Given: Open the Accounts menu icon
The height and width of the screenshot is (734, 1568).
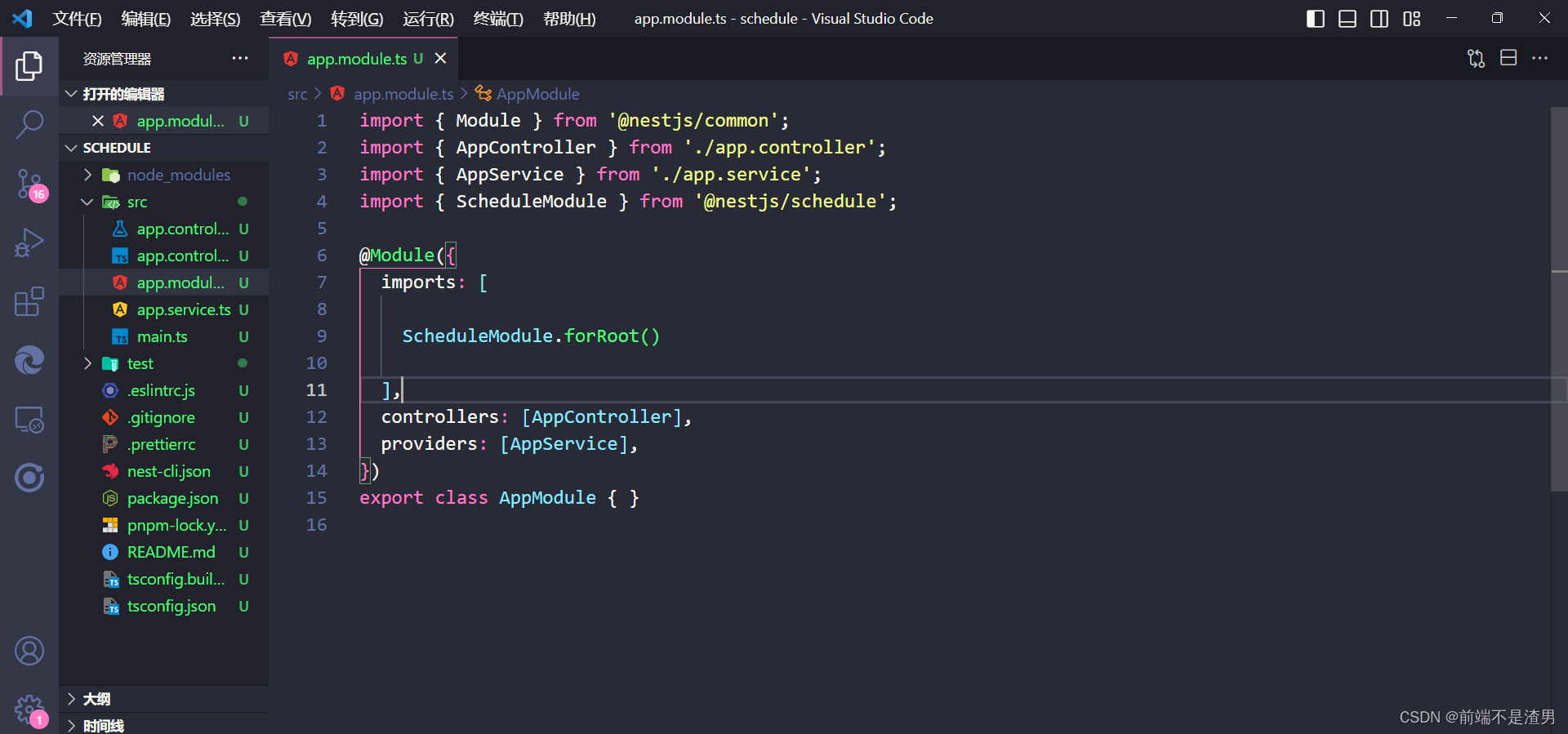Looking at the screenshot, I should coord(29,651).
